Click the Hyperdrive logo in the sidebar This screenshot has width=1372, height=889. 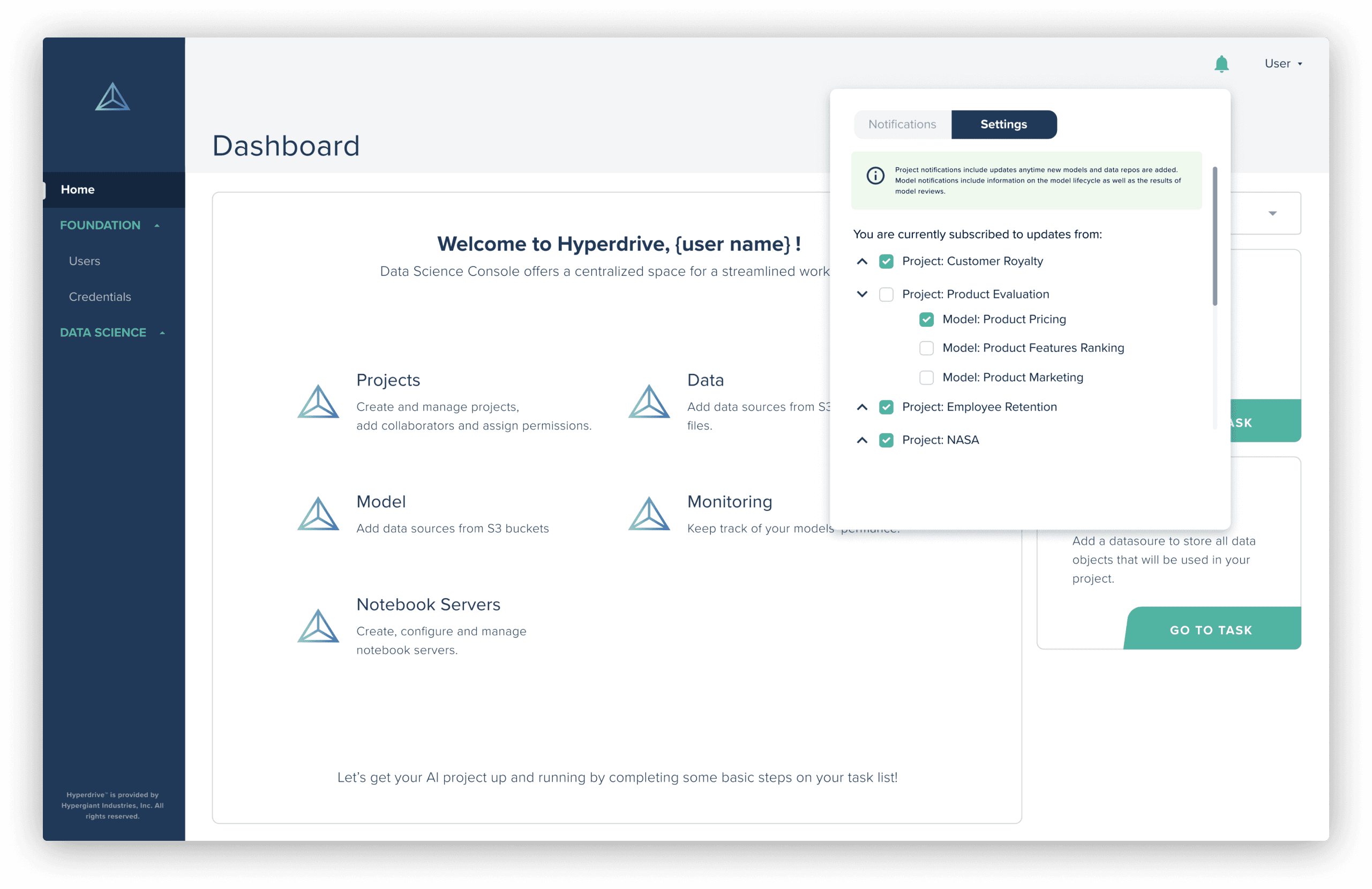point(113,97)
